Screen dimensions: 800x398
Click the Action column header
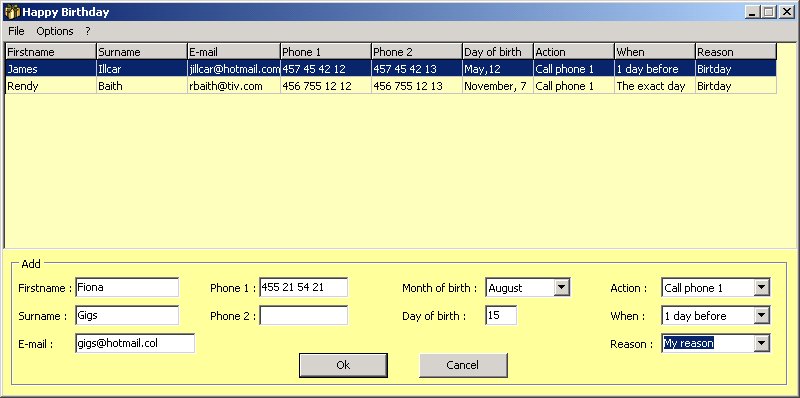coord(574,52)
